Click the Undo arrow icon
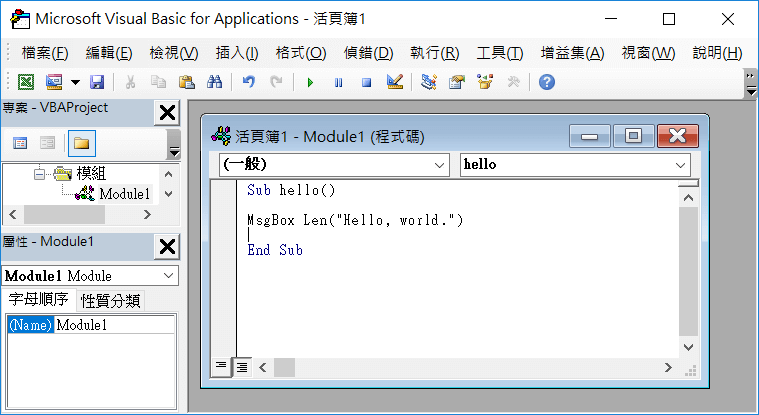The height and width of the screenshot is (415, 759). point(248,82)
